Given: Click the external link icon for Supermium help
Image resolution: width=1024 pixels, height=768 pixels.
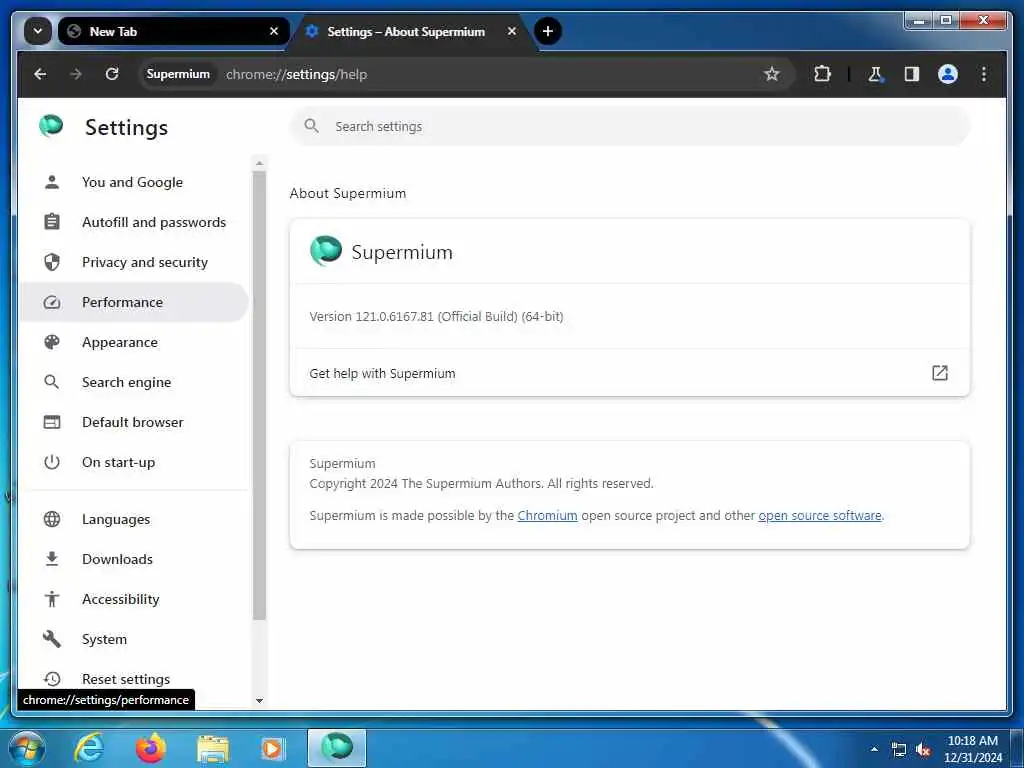Looking at the screenshot, I should (x=939, y=373).
